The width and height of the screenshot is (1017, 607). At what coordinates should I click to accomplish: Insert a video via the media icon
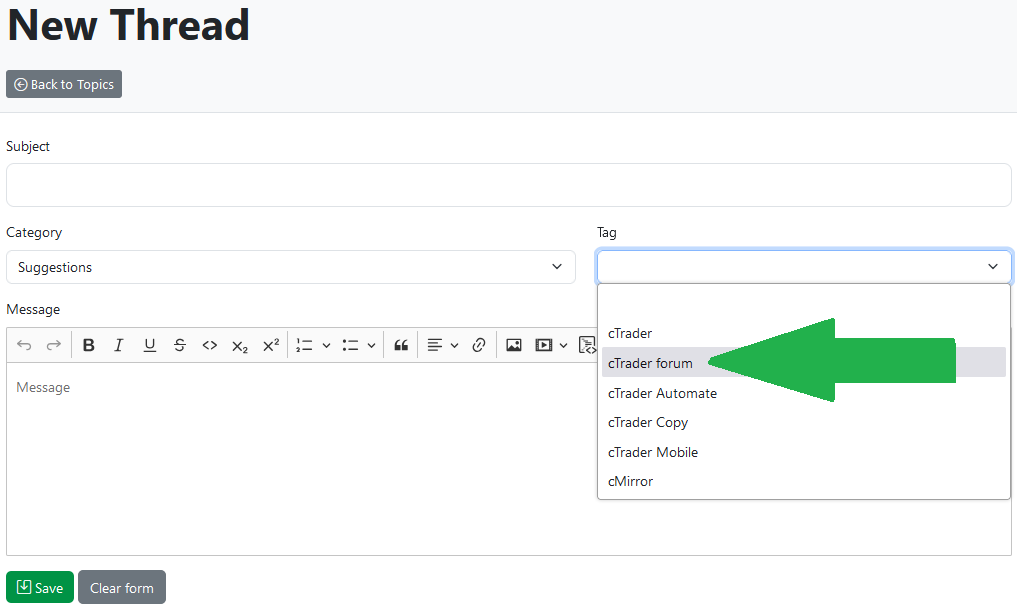544,345
